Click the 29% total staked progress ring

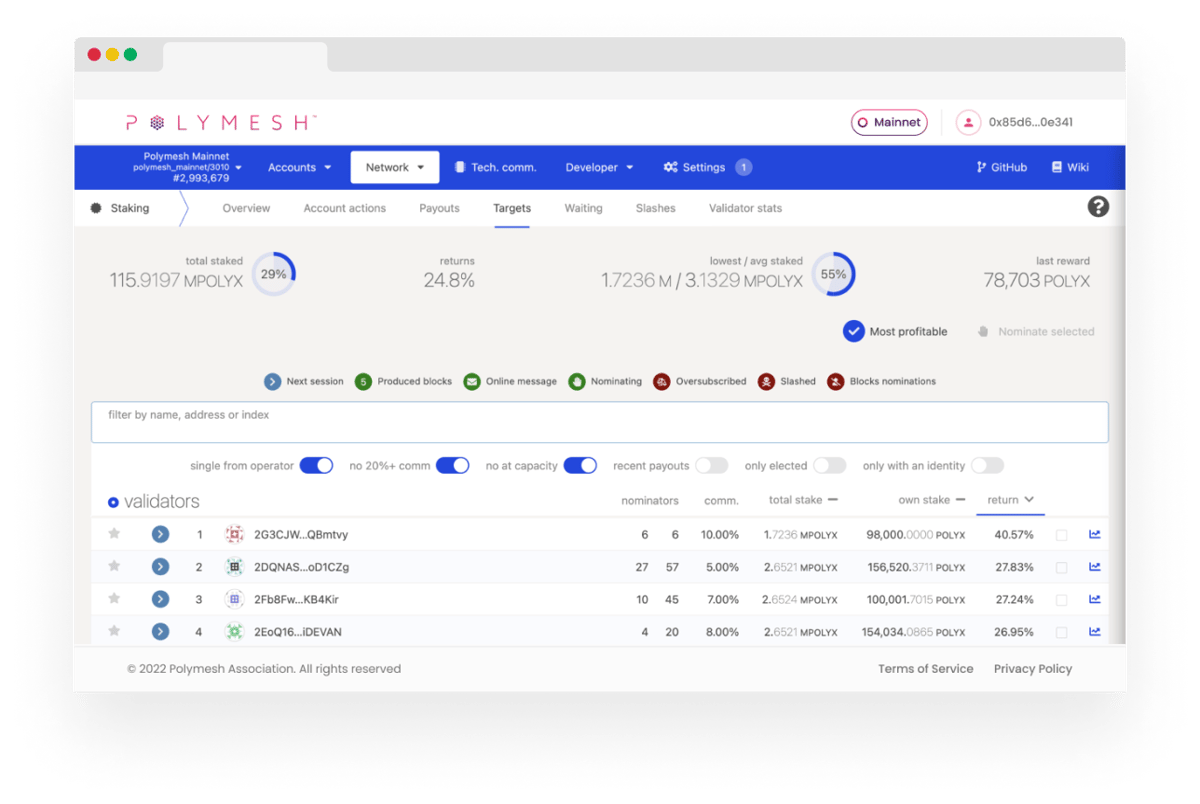[274, 273]
